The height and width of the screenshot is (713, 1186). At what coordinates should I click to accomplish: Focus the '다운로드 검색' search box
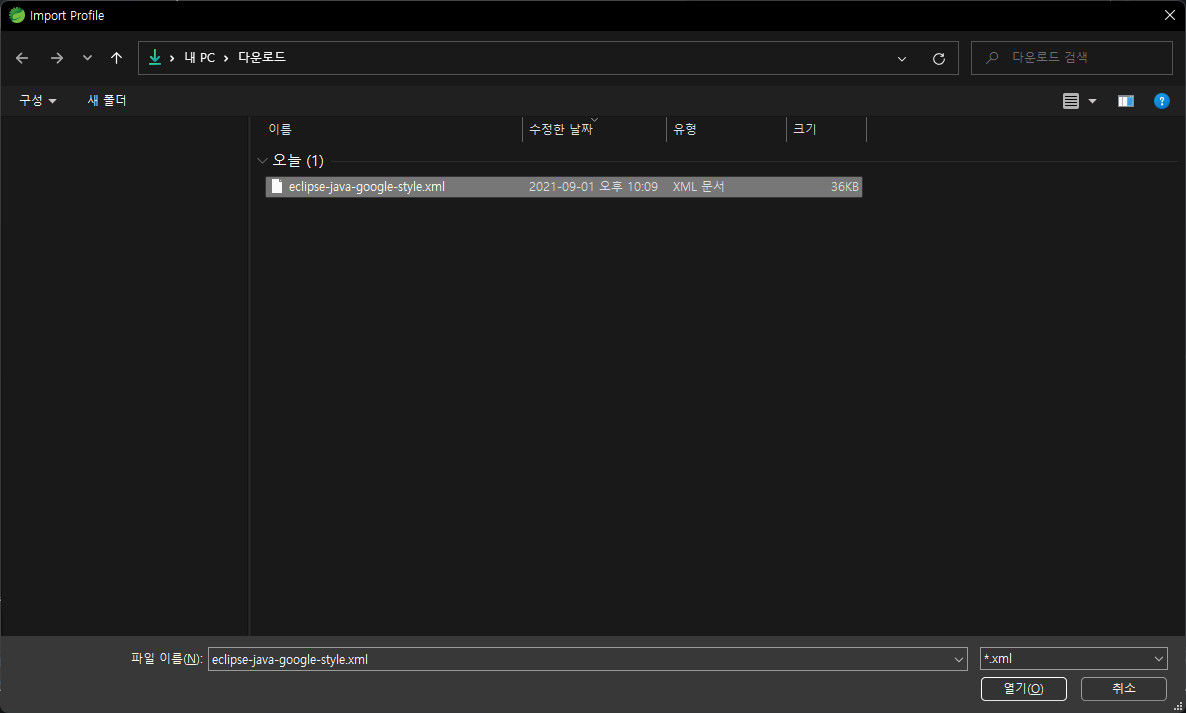(x=1072, y=57)
